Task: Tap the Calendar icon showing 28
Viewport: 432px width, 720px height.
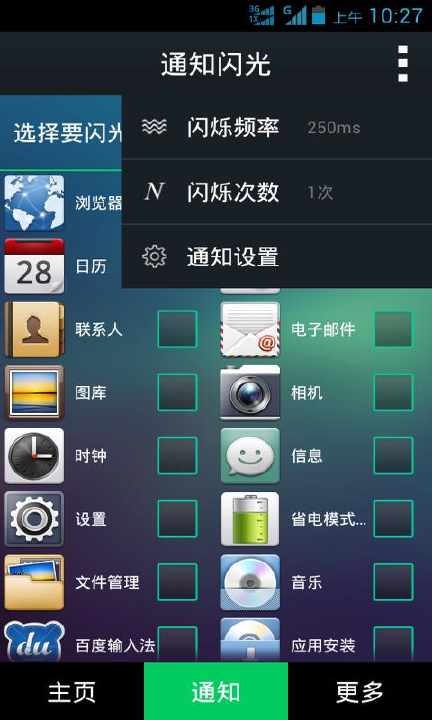Action: coord(34,266)
